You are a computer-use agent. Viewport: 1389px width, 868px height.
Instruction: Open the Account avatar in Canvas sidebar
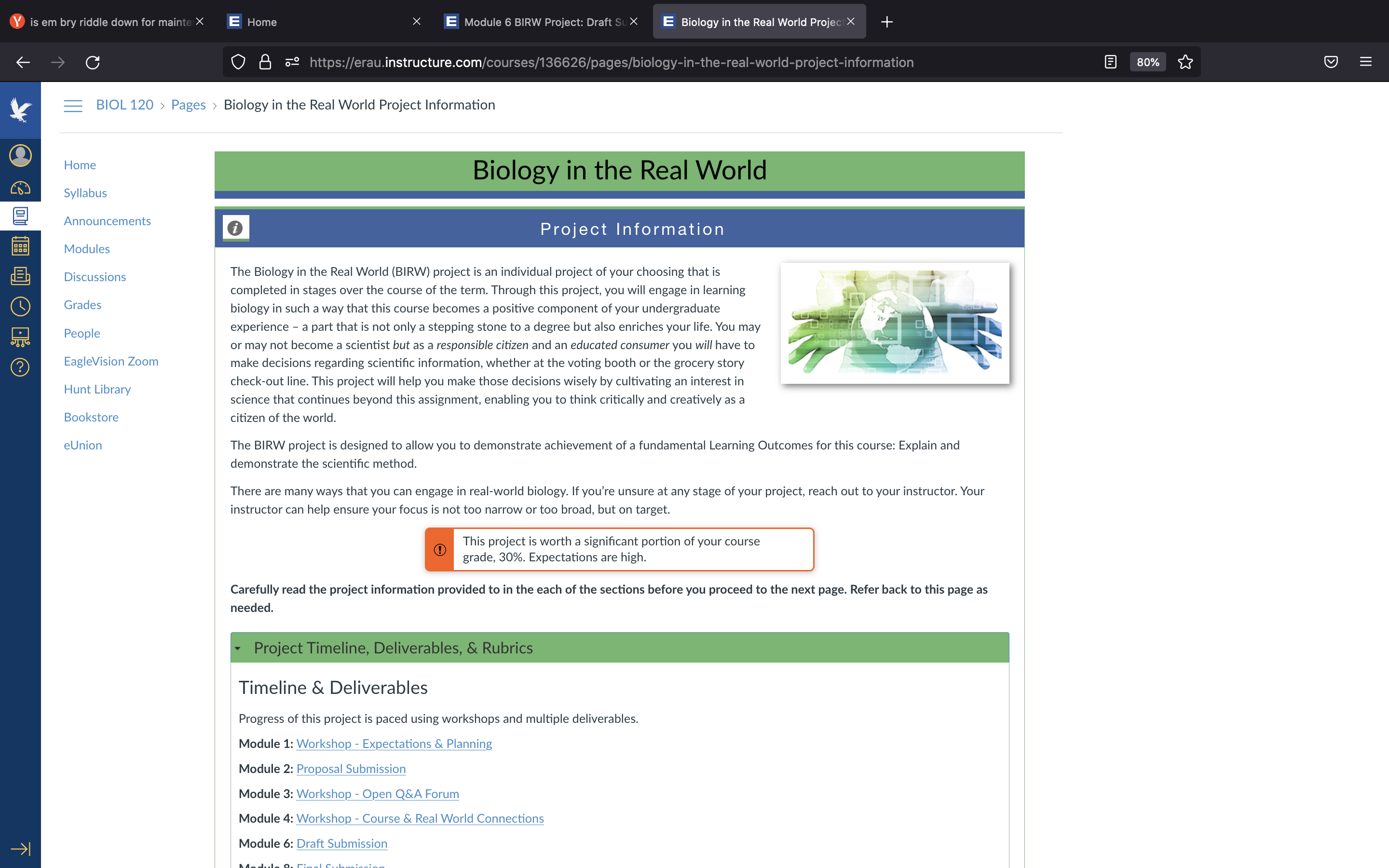pos(20,156)
